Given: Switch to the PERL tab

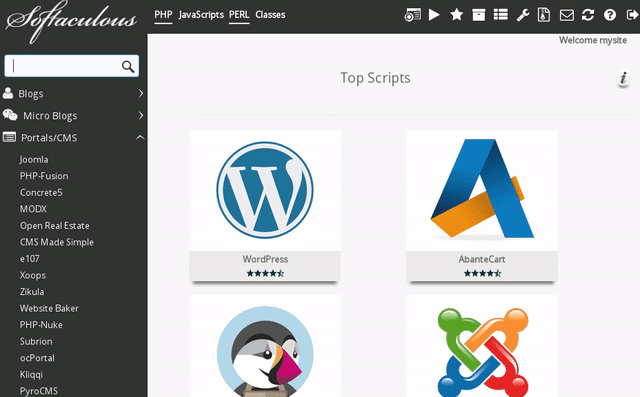Looking at the screenshot, I should (x=239, y=15).
